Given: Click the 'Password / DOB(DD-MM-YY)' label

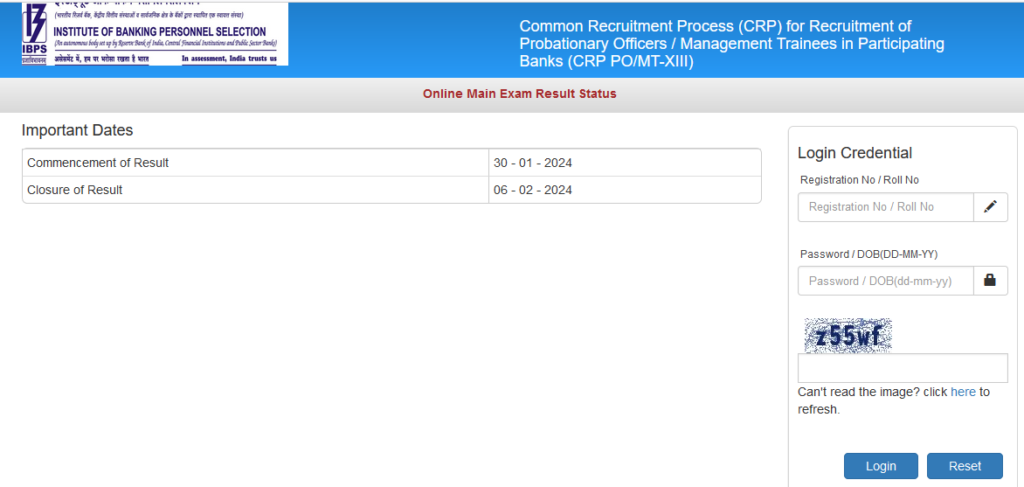Looking at the screenshot, I should point(869,254).
